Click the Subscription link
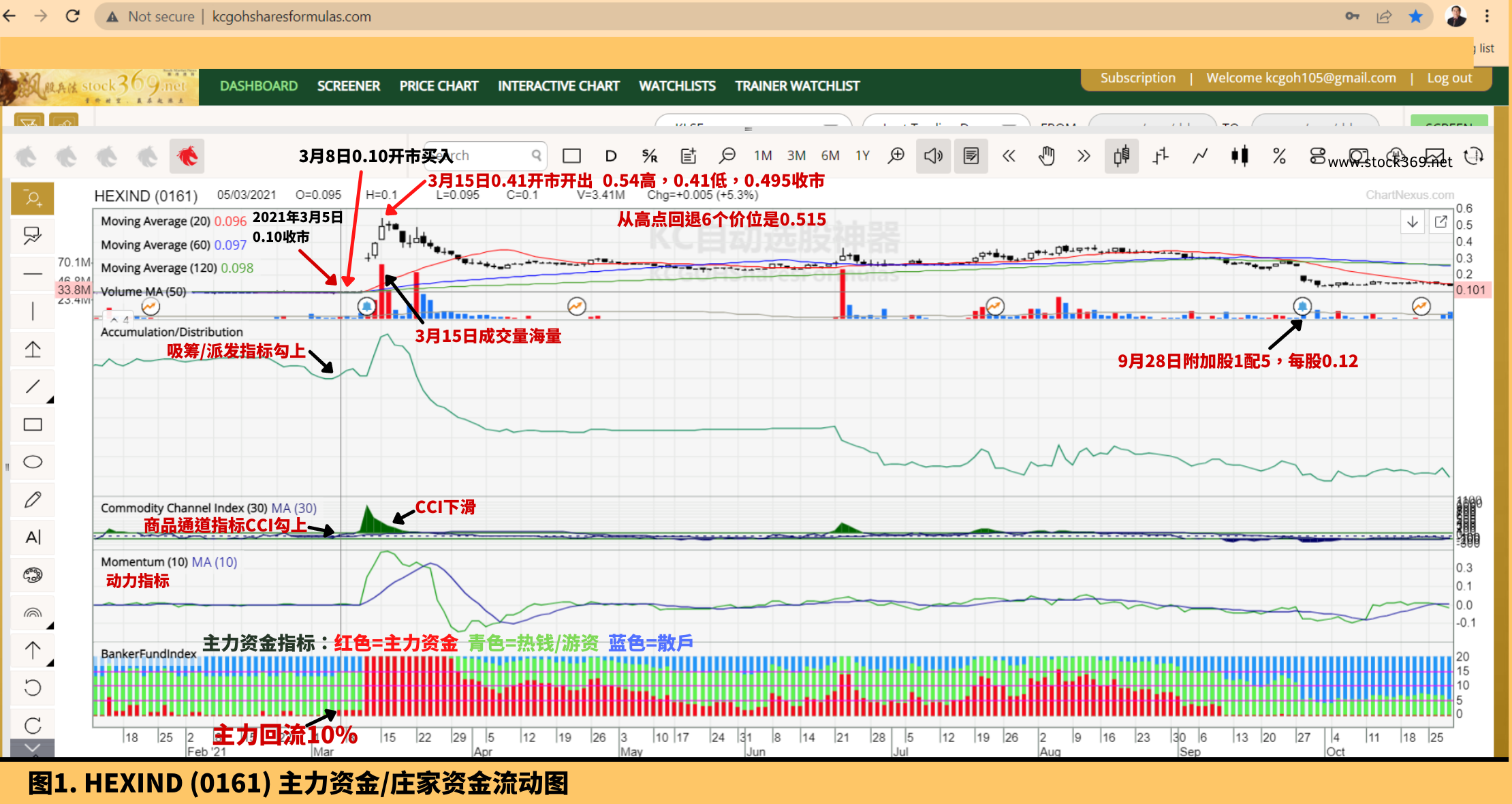The image size is (1512, 804). pyautogui.click(x=1137, y=78)
